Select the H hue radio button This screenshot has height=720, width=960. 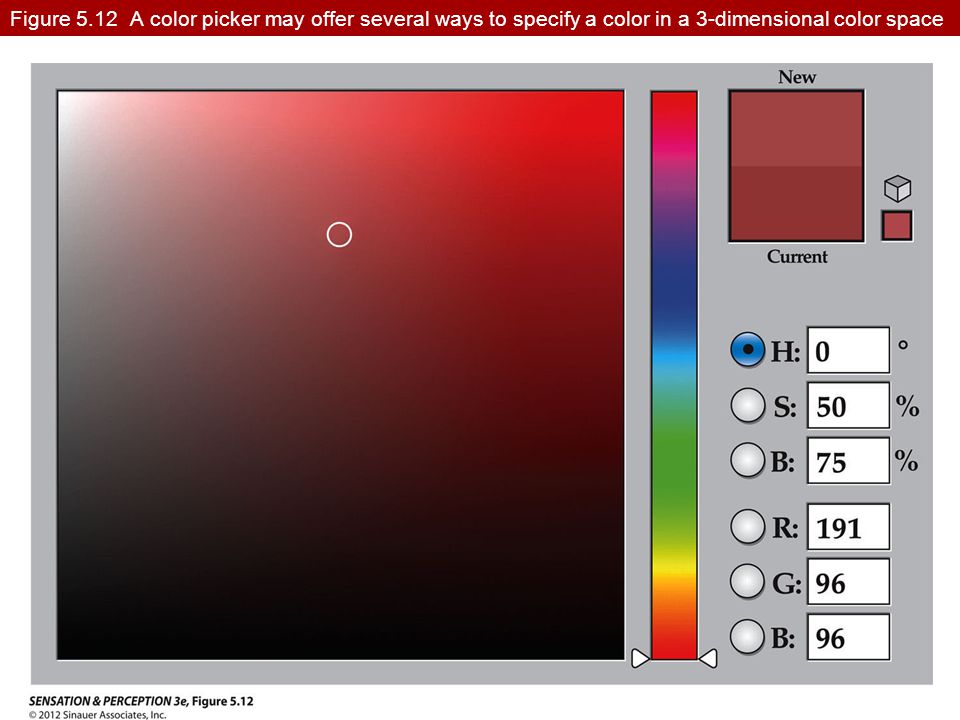tap(748, 350)
